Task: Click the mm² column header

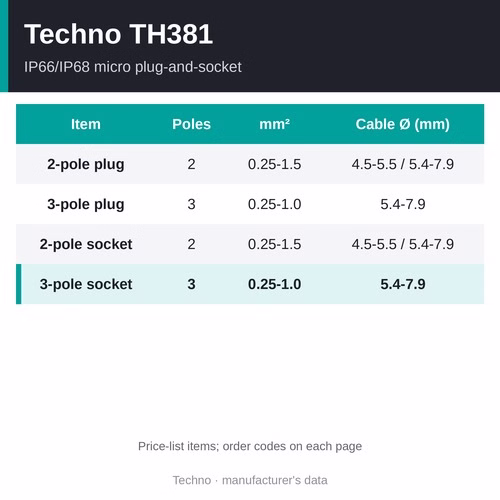Action: point(274,124)
